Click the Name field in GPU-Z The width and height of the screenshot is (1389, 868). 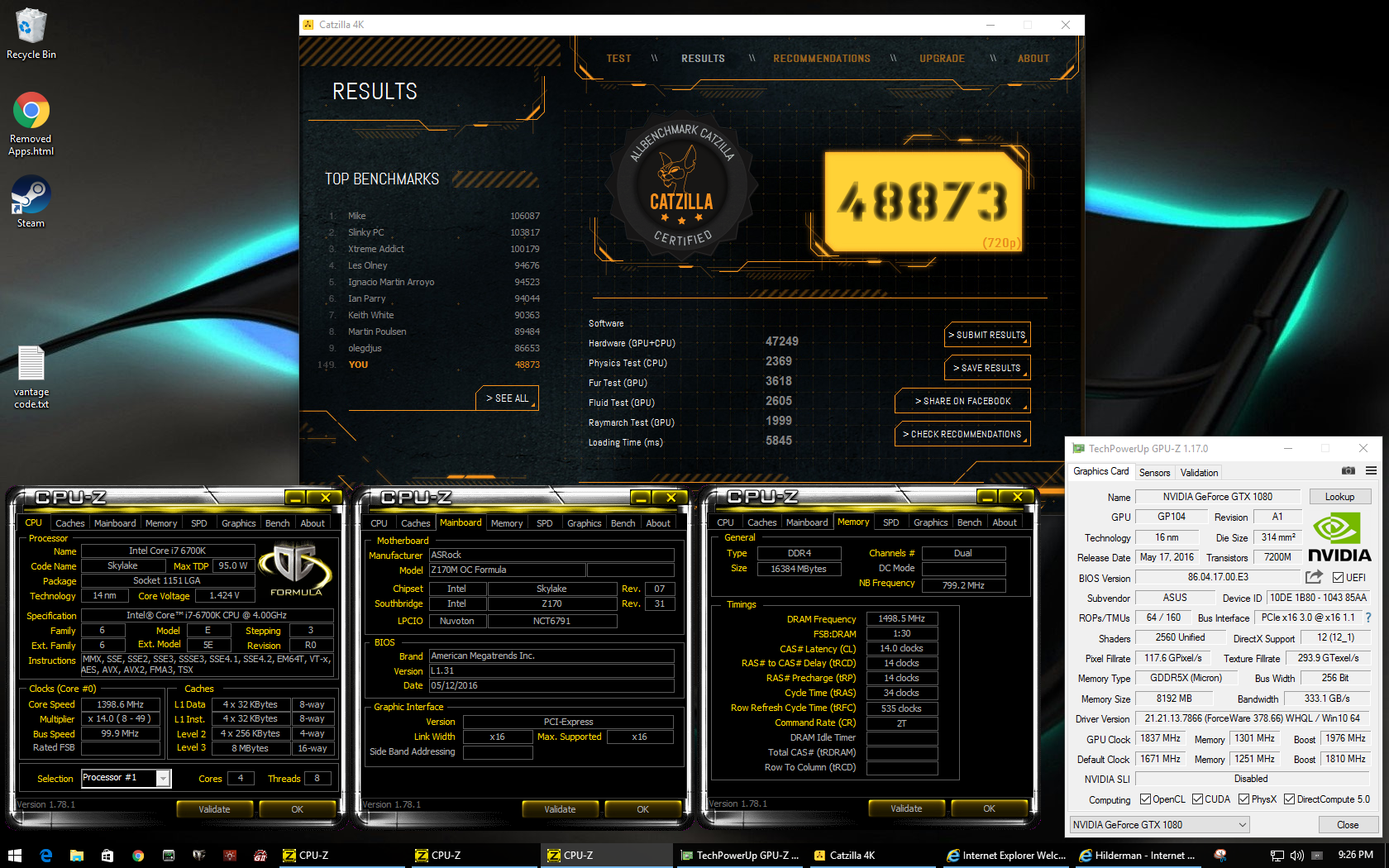pyautogui.click(x=1217, y=497)
